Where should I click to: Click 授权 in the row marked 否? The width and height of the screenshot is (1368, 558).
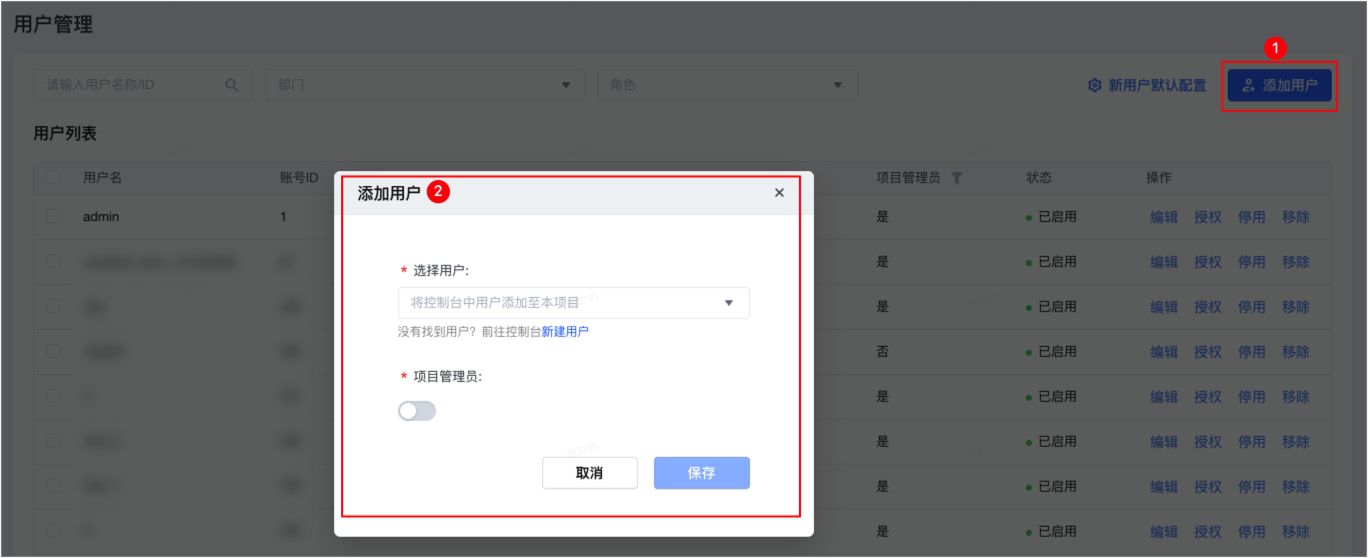coord(1208,352)
